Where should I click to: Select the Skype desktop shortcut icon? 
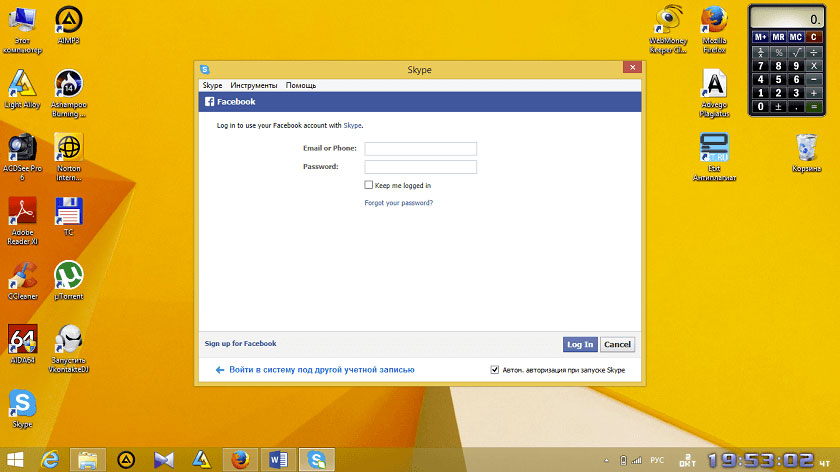[x=22, y=408]
